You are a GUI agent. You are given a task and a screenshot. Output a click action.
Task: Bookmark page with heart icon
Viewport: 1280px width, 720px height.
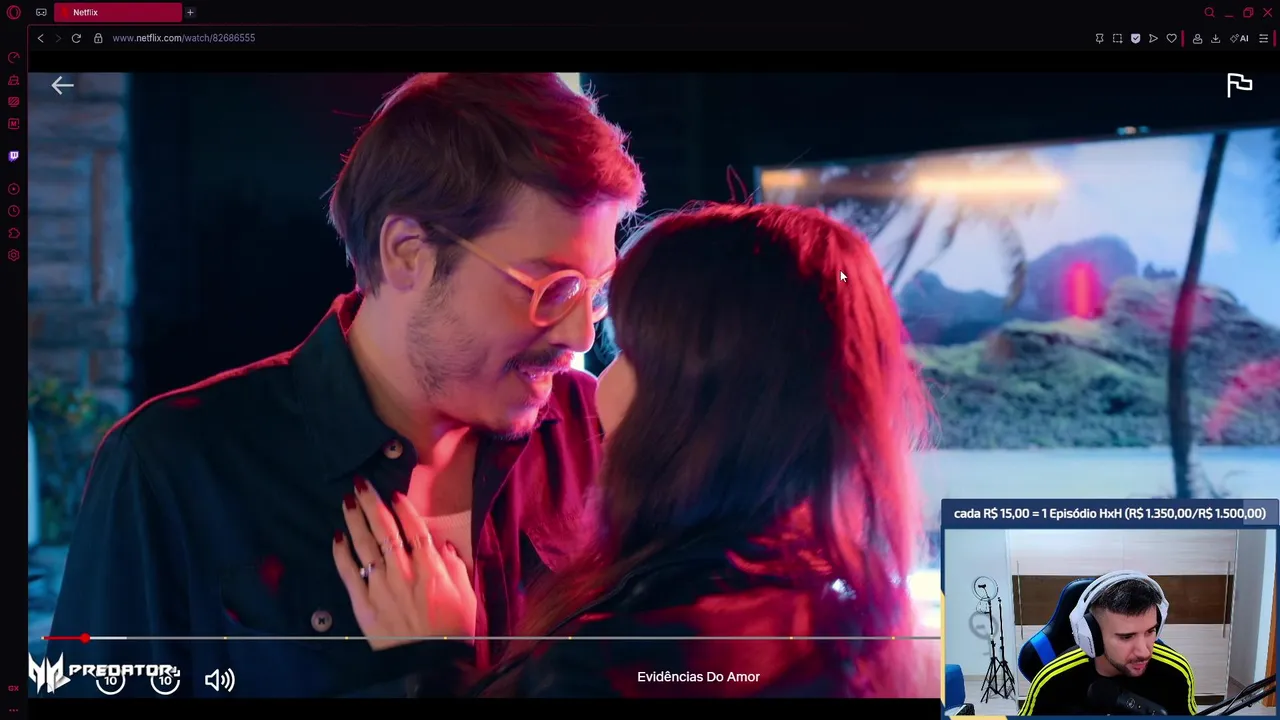coord(1171,38)
